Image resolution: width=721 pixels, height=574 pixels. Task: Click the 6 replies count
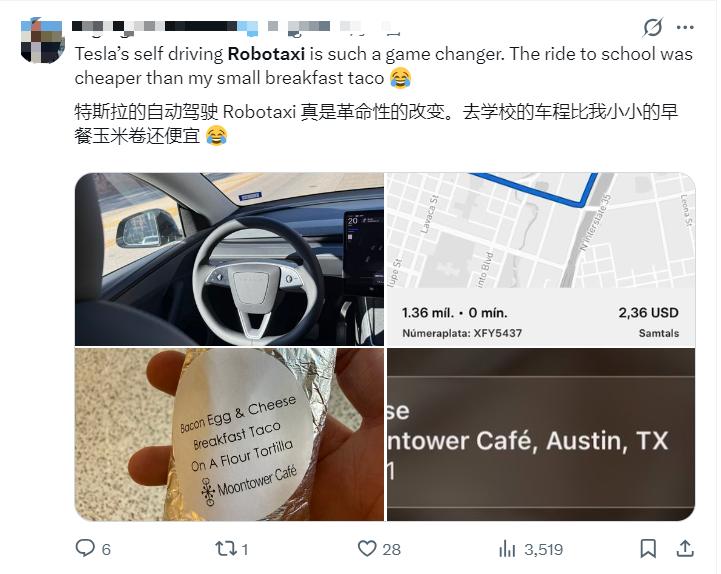[x=106, y=549]
